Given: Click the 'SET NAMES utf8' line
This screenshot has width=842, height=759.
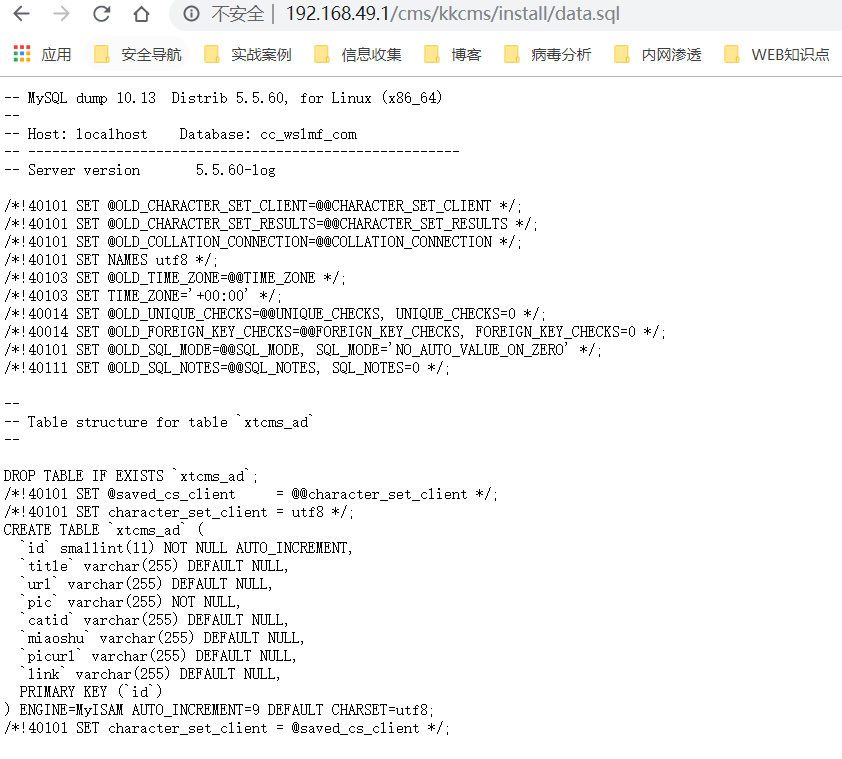Looking at the screenshot, I should click(x=111, y=260).
